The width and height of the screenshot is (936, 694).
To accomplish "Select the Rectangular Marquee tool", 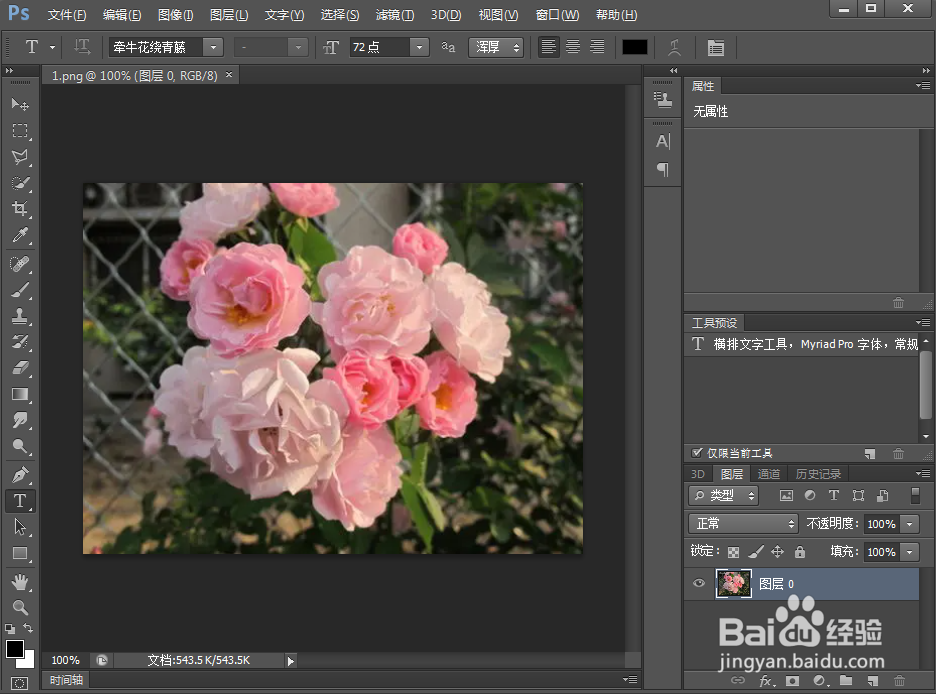I will [x=20, y=131].
